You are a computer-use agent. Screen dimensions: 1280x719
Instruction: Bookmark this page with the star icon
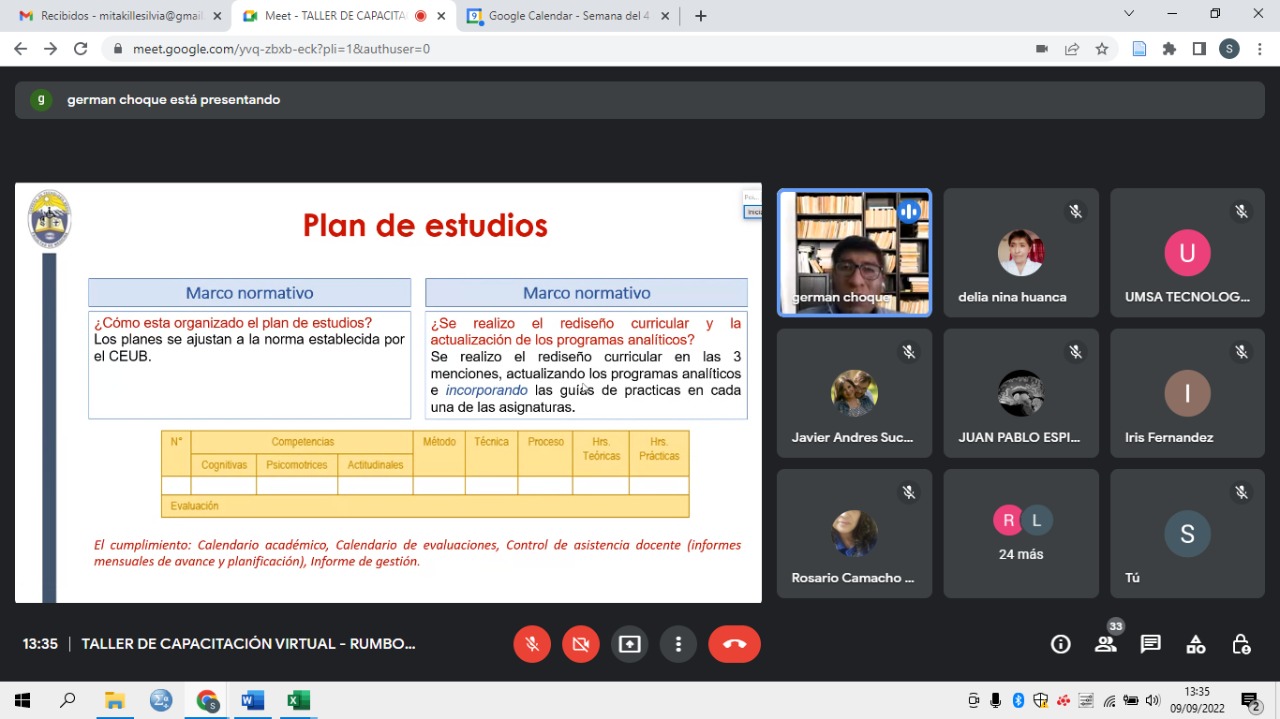(x=1102, y=49)
